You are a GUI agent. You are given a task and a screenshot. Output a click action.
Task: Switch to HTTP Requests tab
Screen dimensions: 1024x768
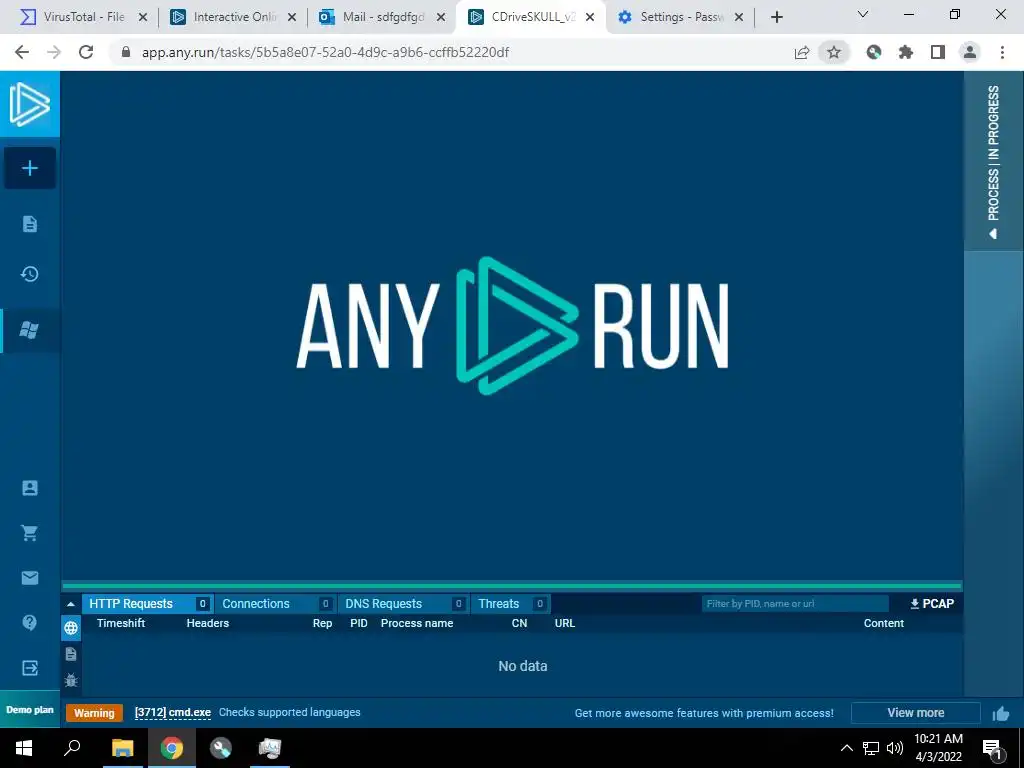[x=148, y=603]
